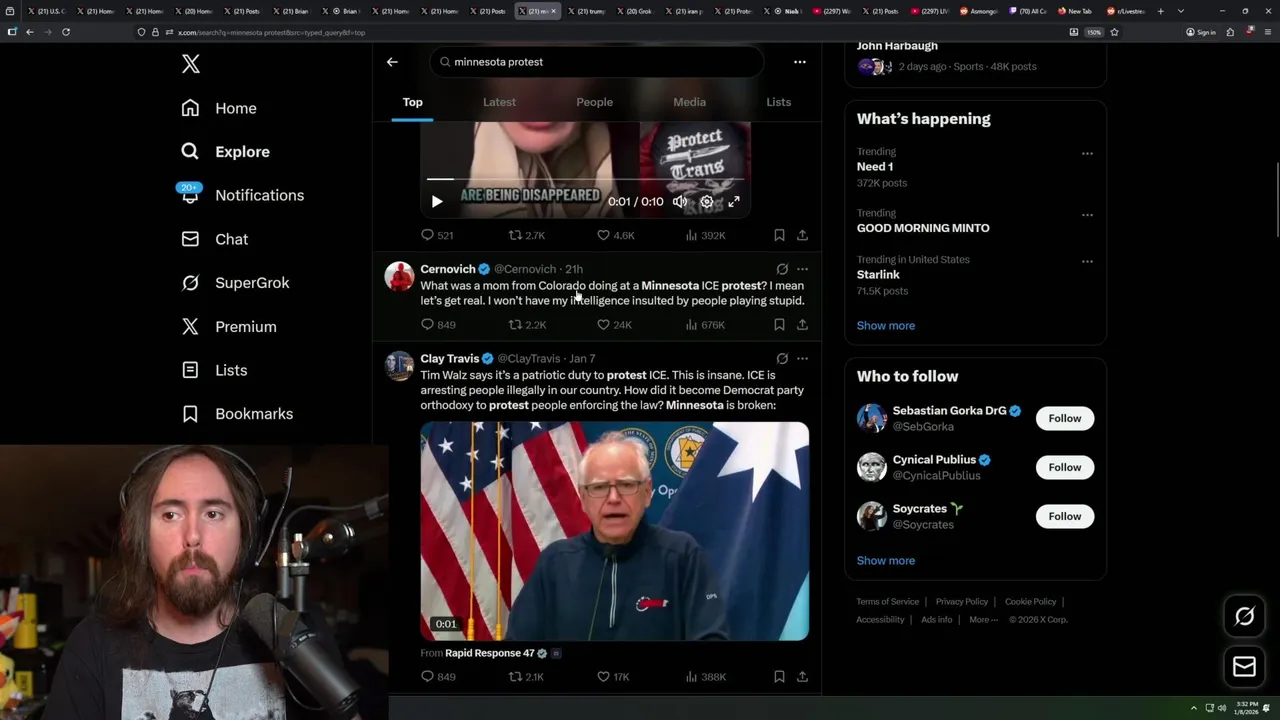1280x720 pixels.
Task: Switch to the People tab
Action: (x=594, y=102)
